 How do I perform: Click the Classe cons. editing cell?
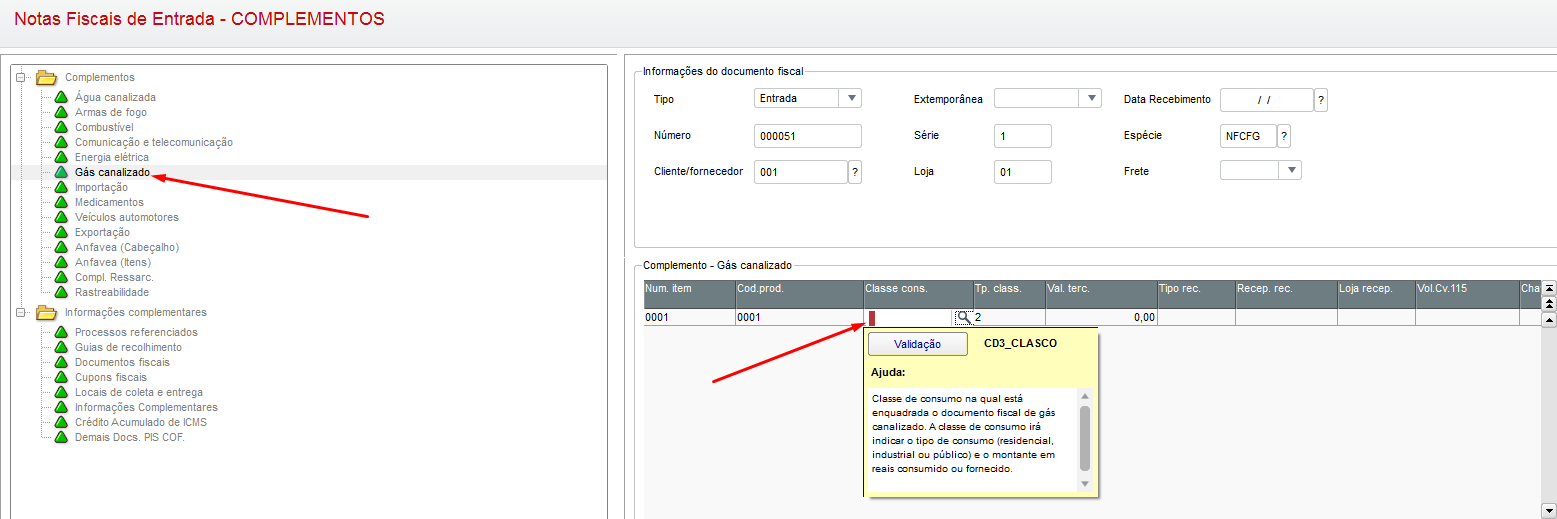tap(910, 318)
